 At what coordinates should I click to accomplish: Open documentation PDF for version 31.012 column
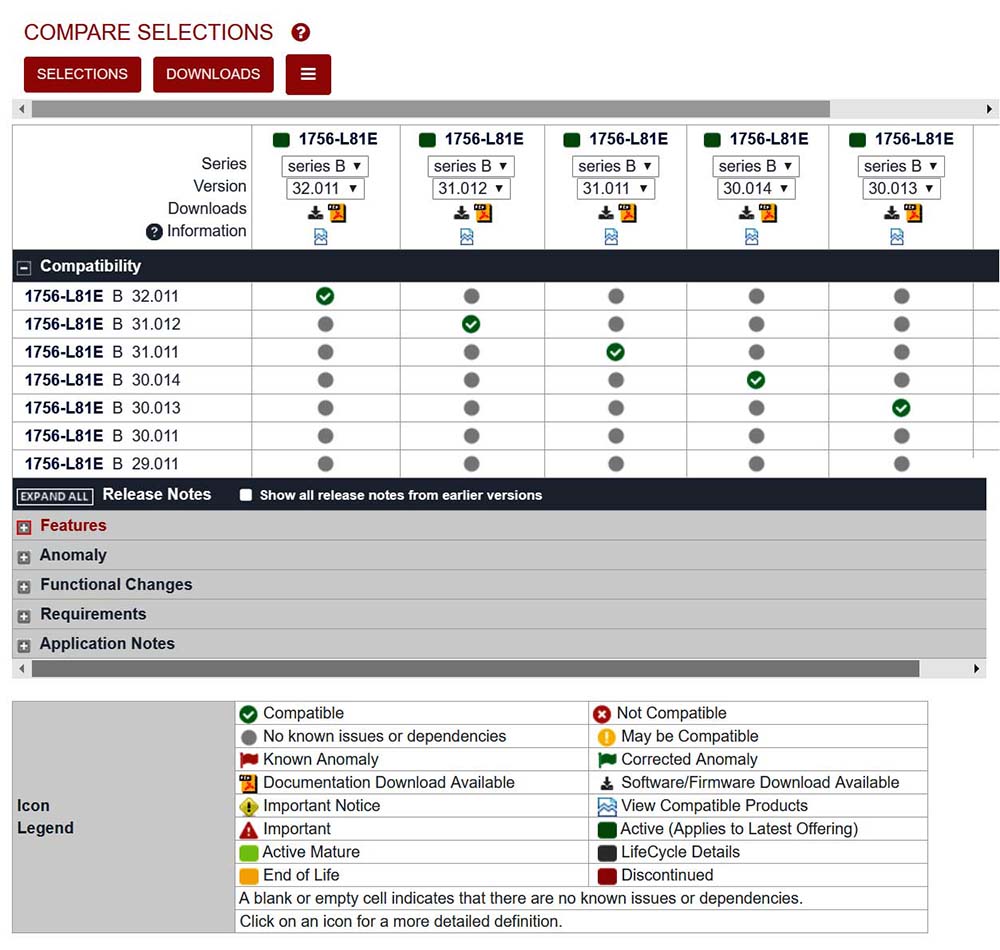pos(483,212)
